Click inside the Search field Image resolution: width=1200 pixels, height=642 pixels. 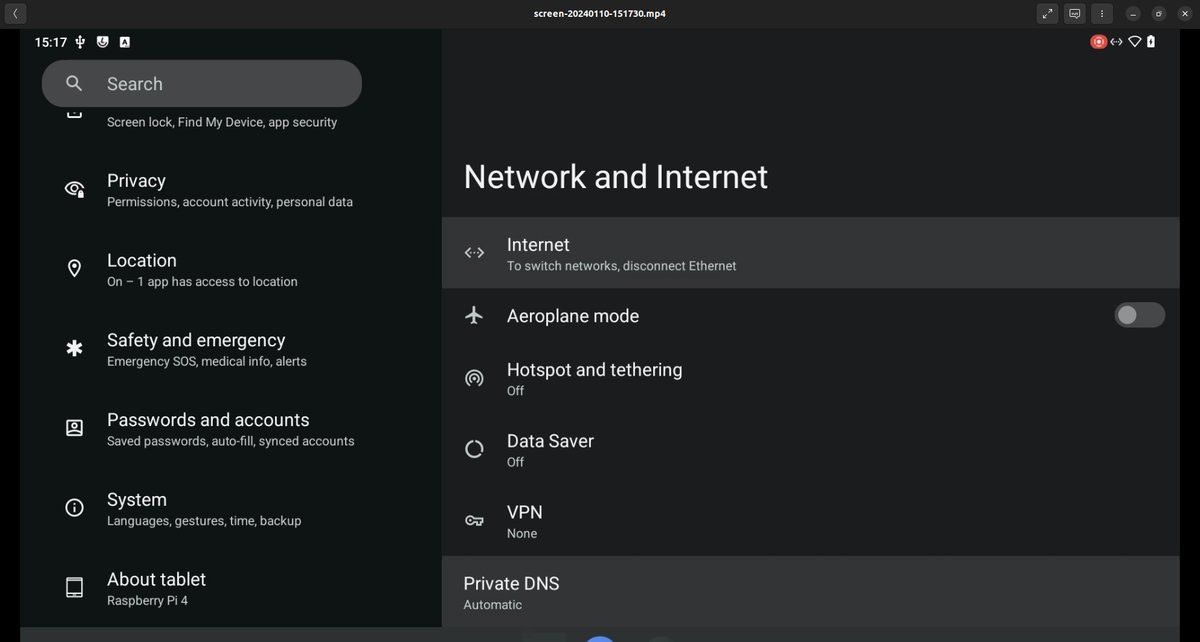pos(200,83)
